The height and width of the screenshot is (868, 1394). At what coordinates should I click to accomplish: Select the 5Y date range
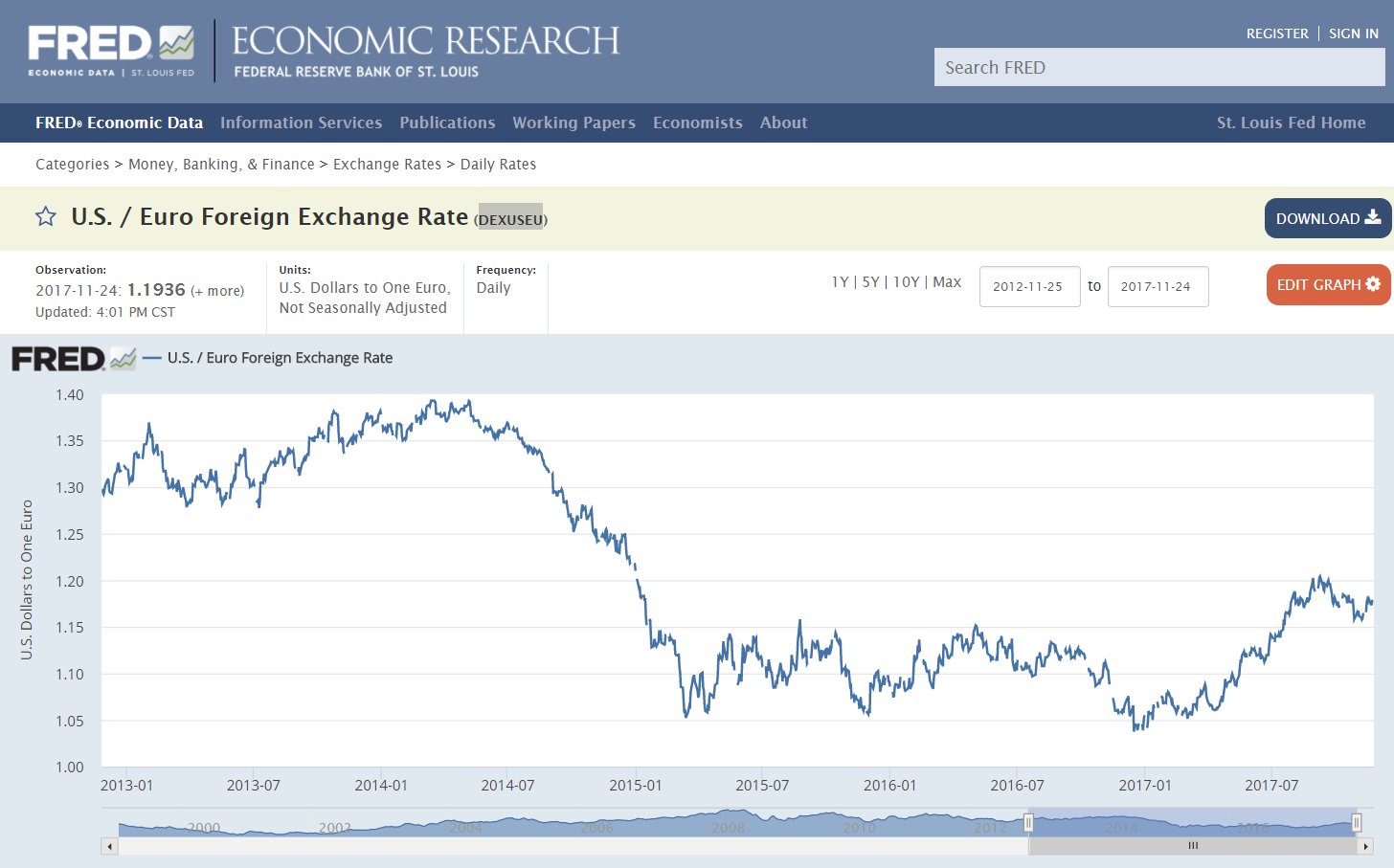coord(870,282)
